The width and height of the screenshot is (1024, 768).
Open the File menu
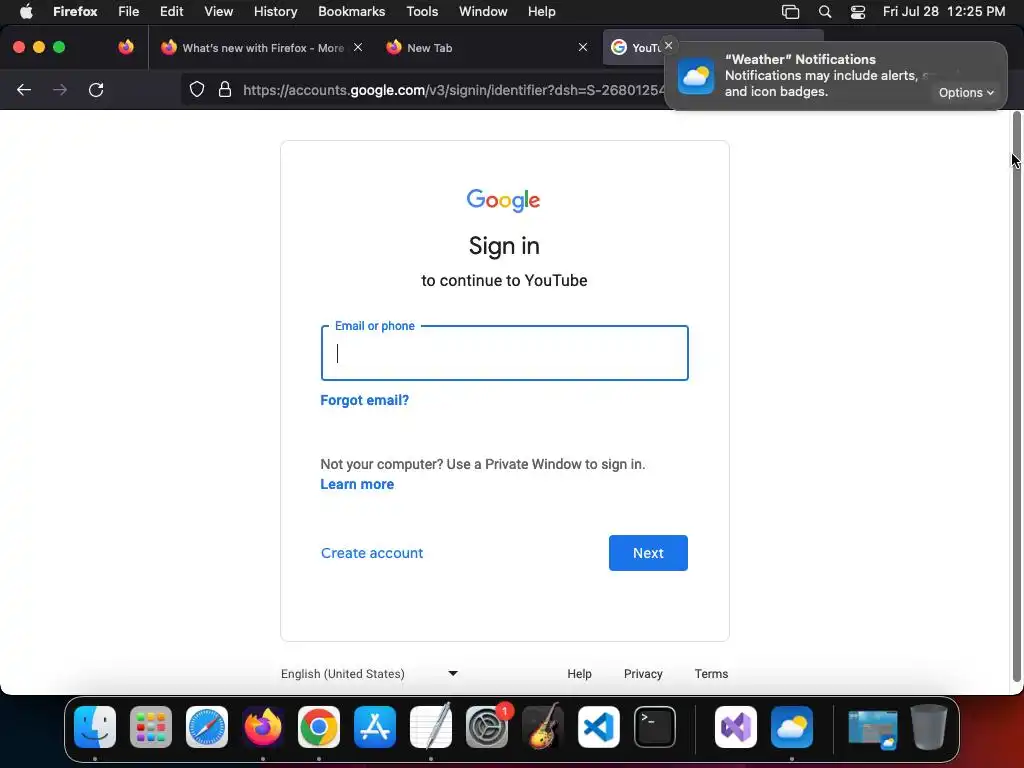(x=129, y=12)
